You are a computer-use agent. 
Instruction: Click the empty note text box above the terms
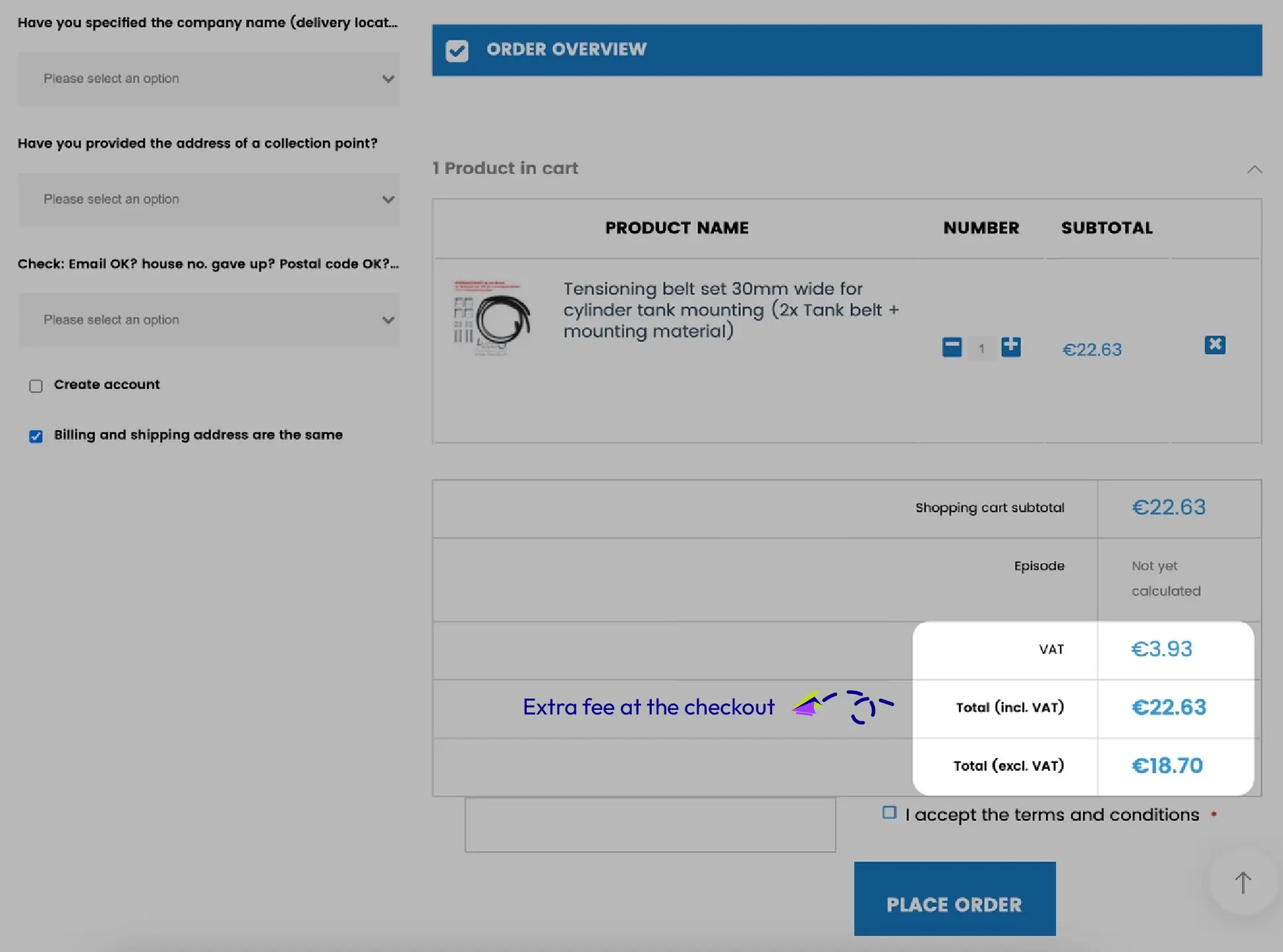pos(650,824)
